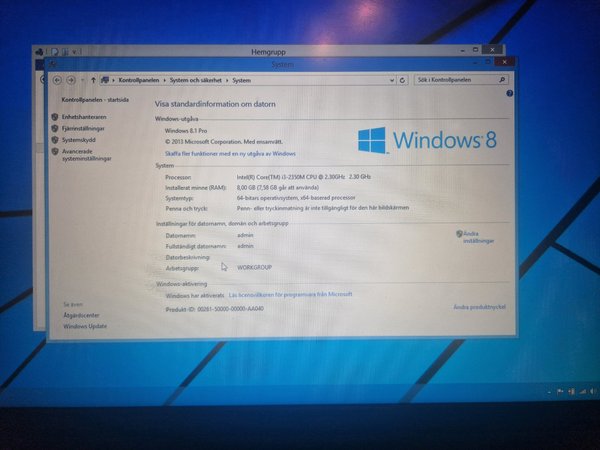Click the back navigation arrow
The height and width of the screenshot is (450, 600).
(x=57, y=79)
